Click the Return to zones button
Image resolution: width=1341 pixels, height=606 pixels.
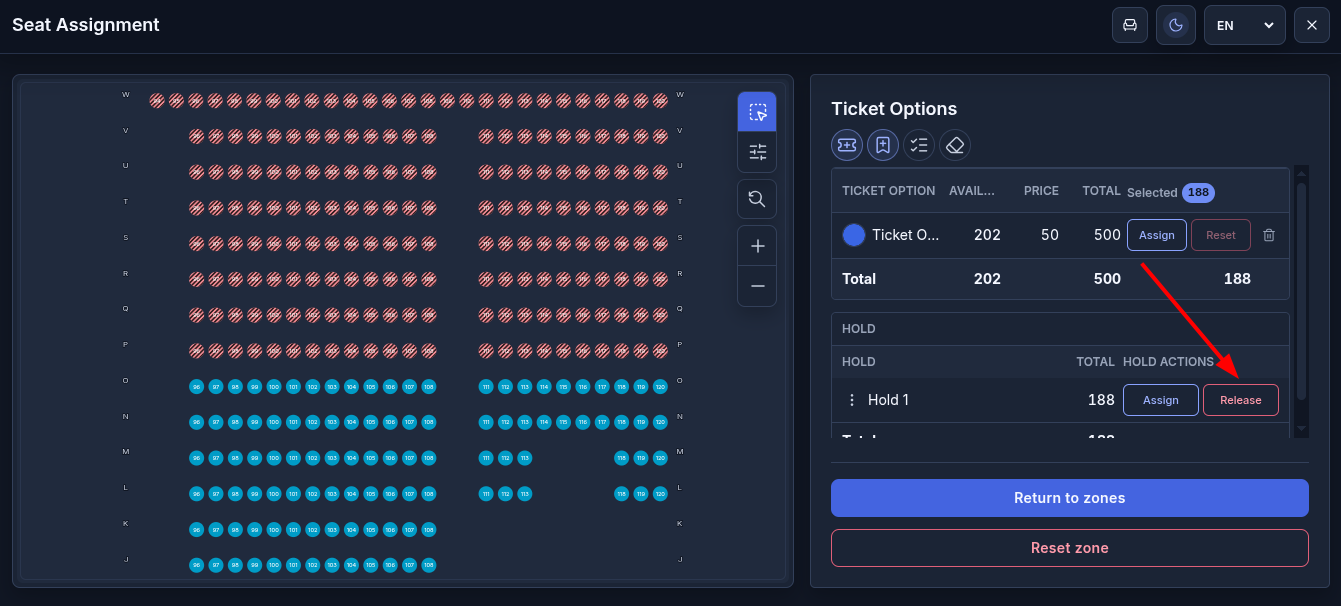pyautogui.click(x=1070, y=498)
